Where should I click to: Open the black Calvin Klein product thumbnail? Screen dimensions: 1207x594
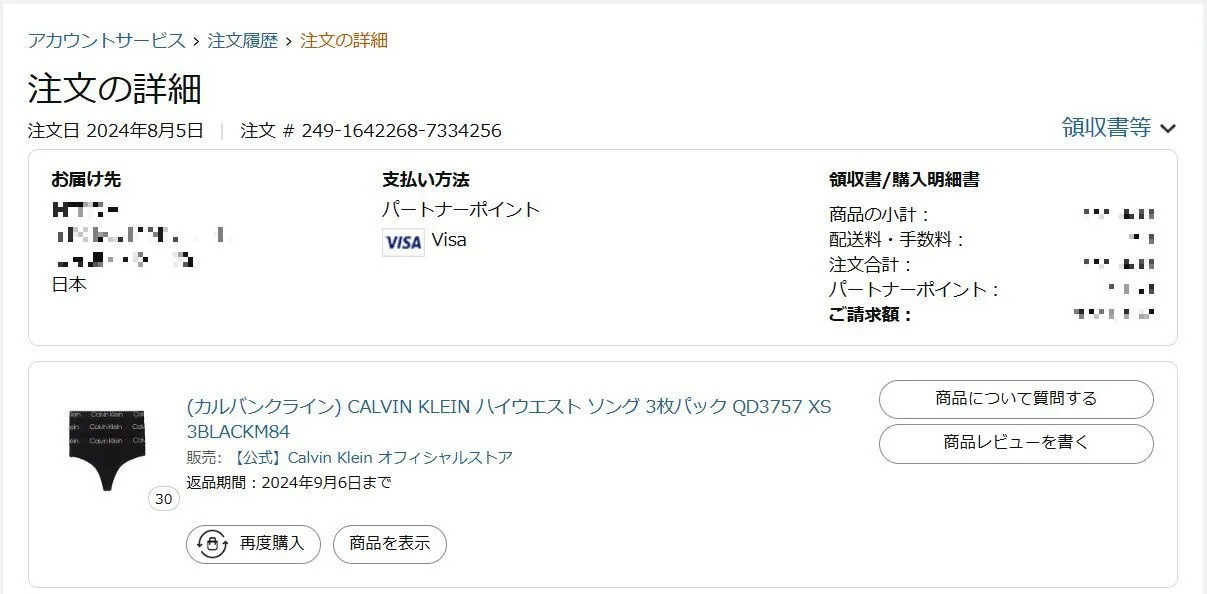(108, 447)
